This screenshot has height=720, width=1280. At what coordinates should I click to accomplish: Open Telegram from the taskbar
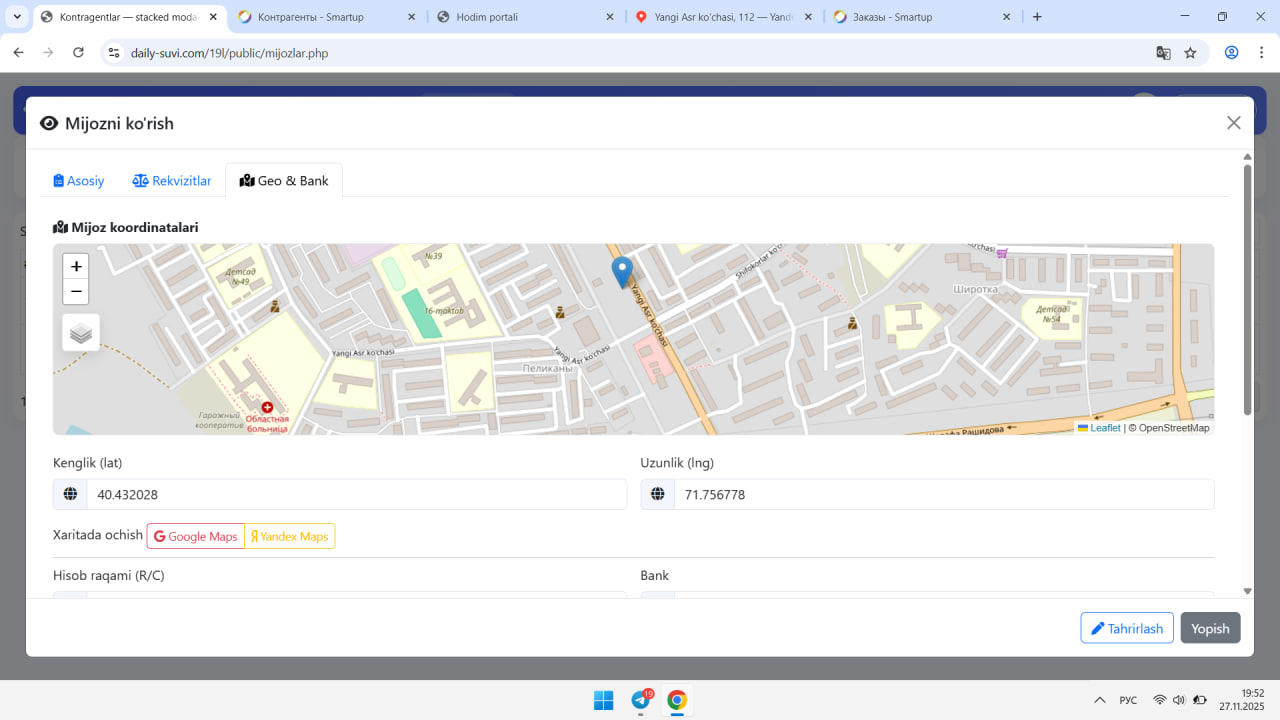pos(641,700)
